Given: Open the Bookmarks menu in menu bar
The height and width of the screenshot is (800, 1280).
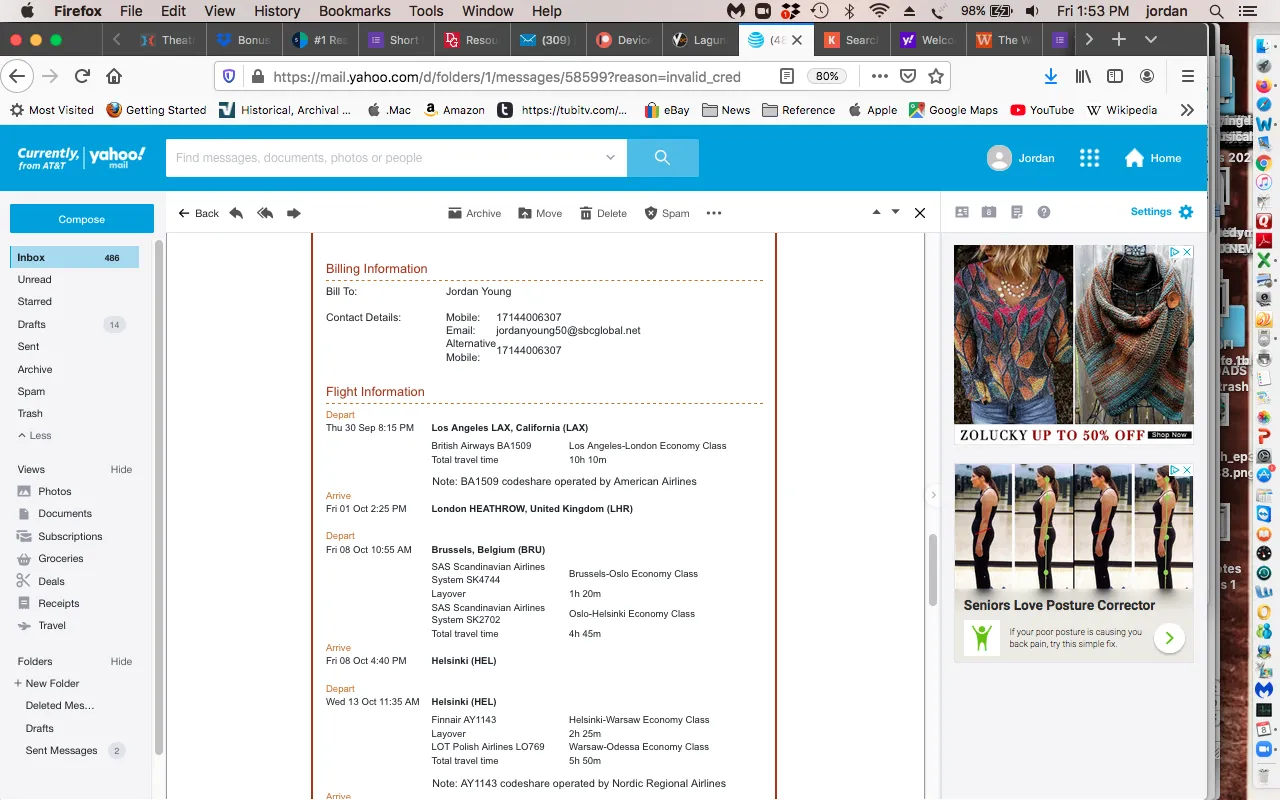Looking at the screenshot, I should point(354,11).
